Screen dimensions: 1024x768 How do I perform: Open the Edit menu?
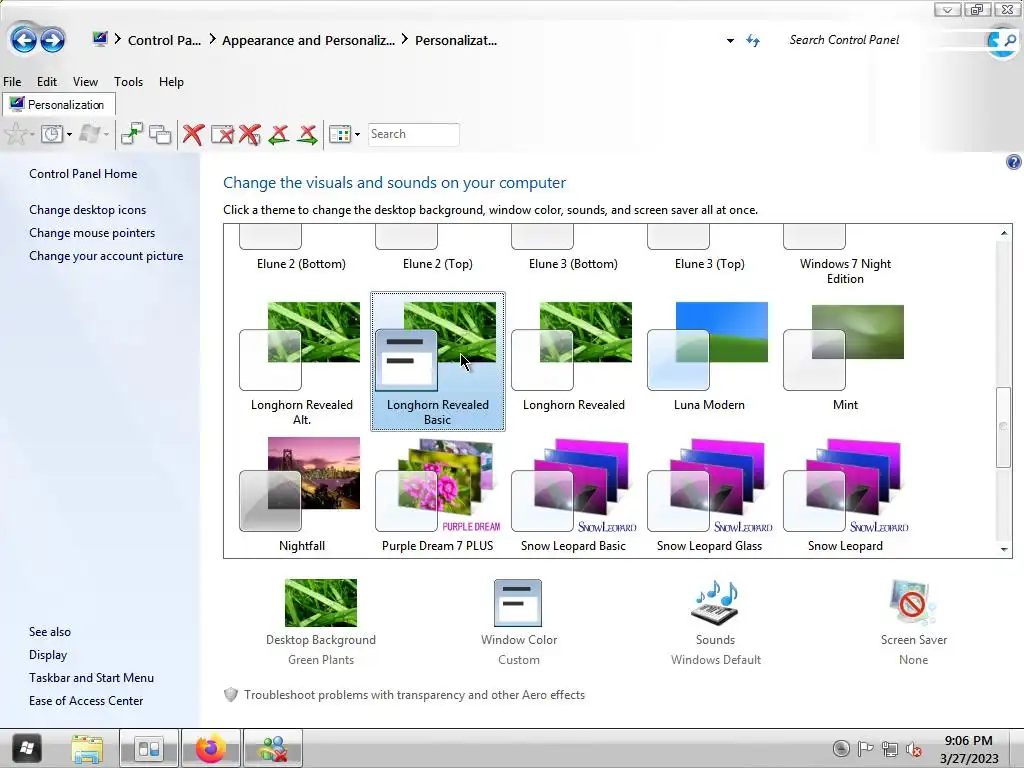(46, 82)
